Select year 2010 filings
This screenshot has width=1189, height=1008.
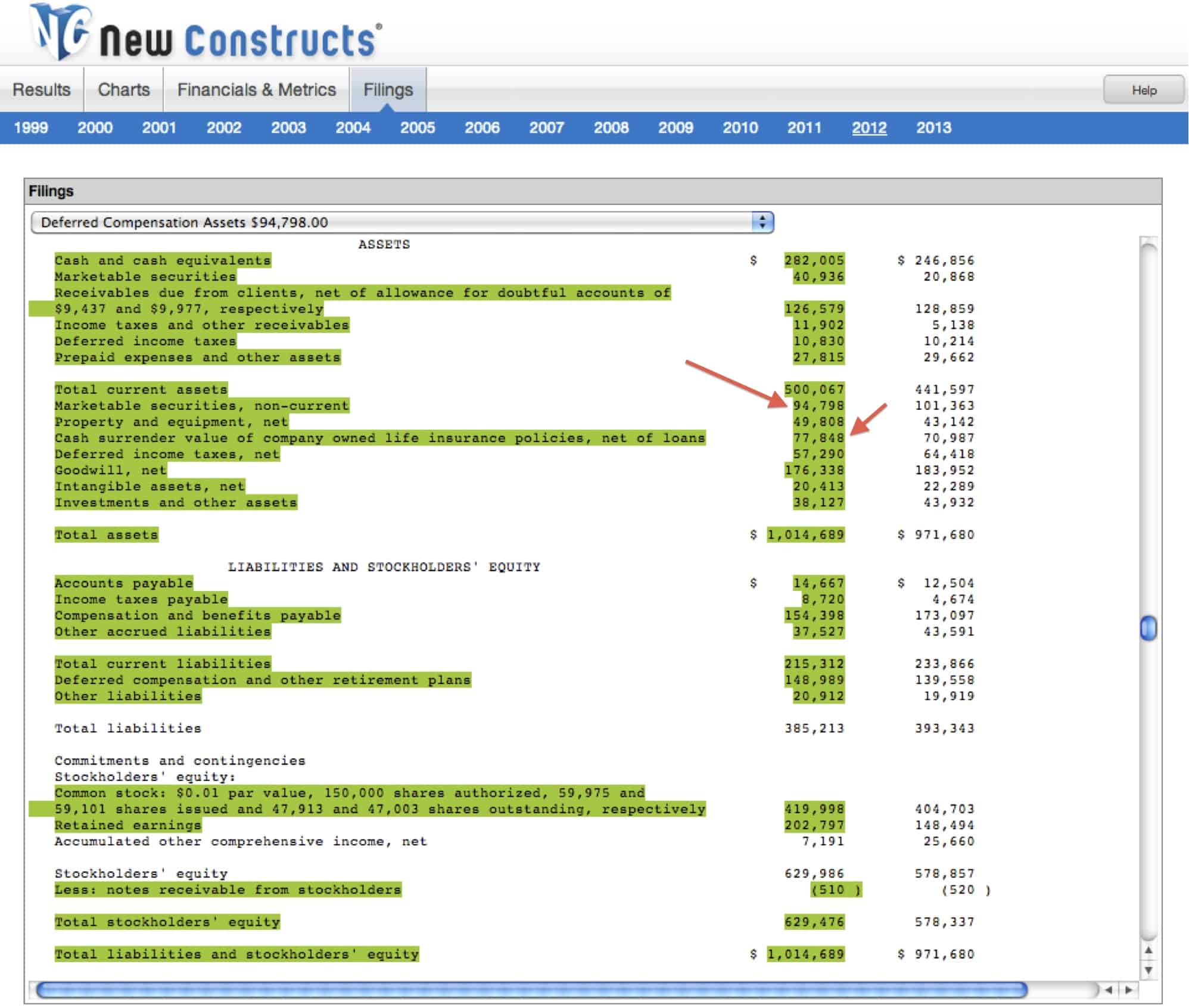(740, 127)
